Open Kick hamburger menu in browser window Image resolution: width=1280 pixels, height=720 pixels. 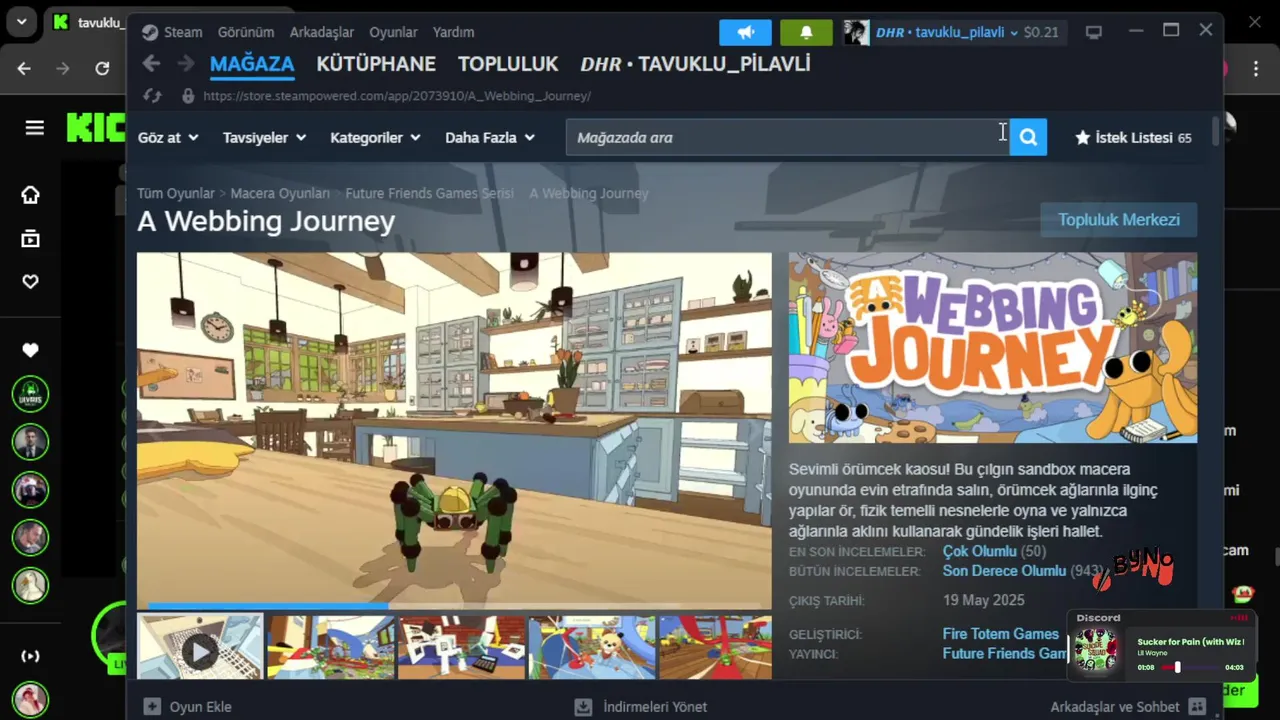[35, 127]
